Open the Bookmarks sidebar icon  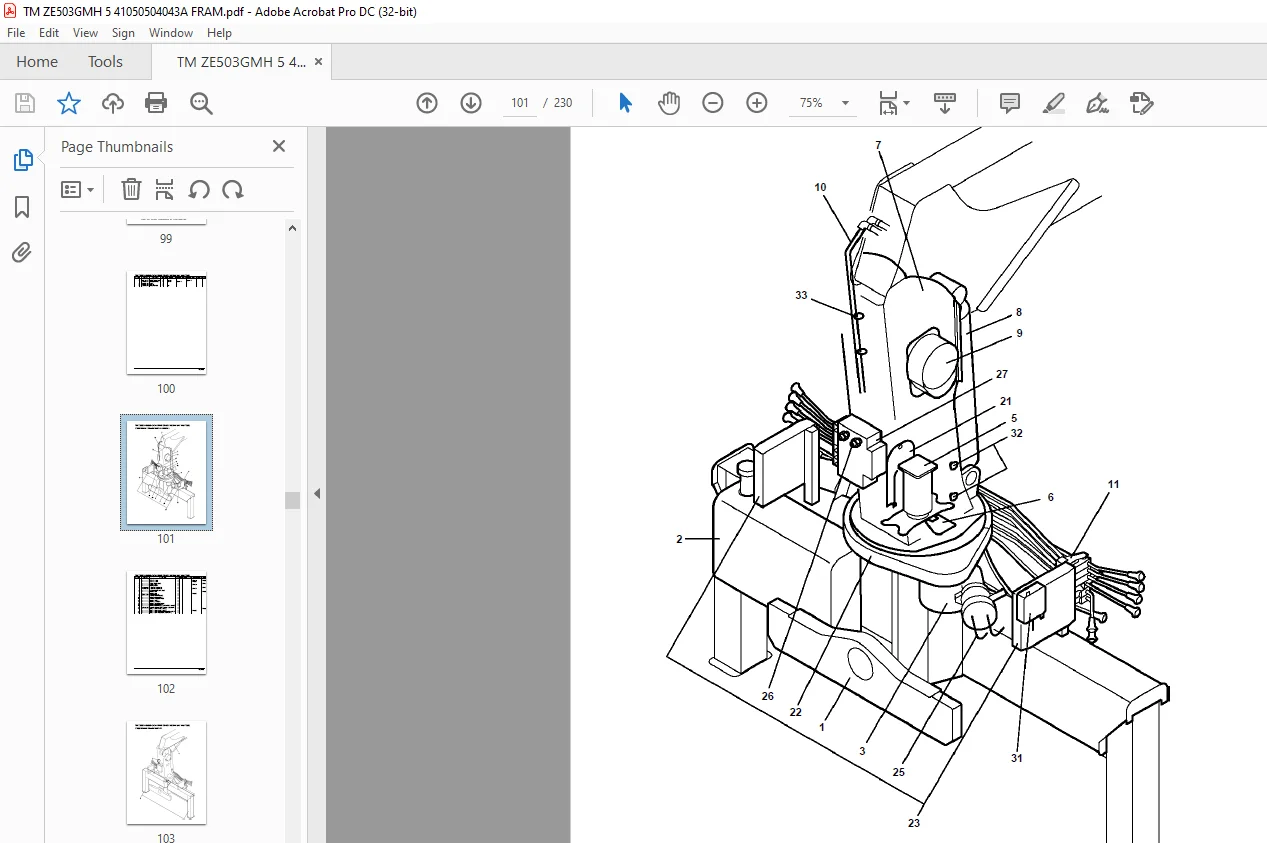pos(22,207)
